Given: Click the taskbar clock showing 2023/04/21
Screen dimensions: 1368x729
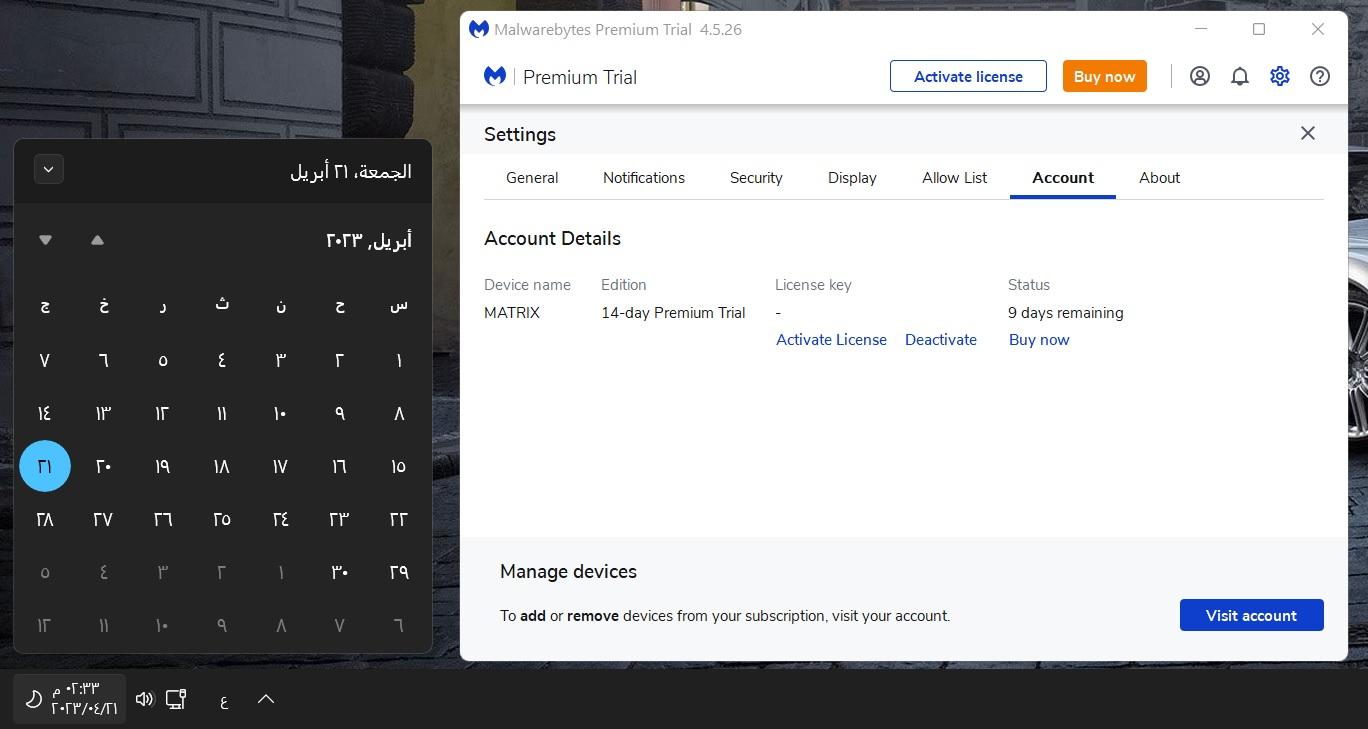Looking at the screenshot, I should [70, 699].
